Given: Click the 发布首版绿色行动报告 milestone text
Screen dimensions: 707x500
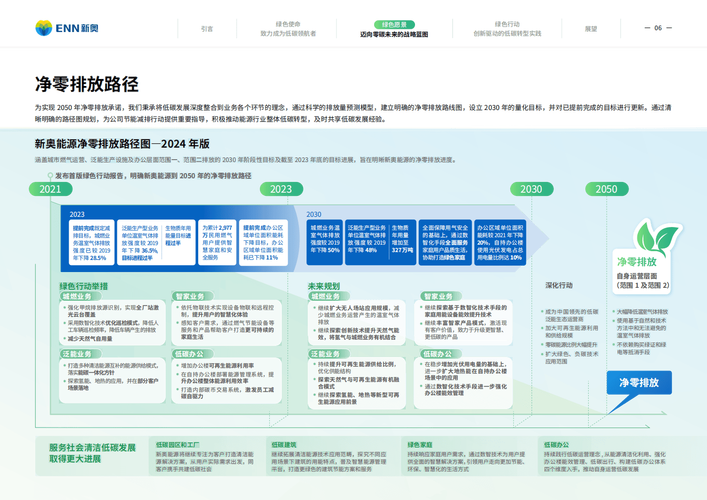Looking at the screenshot, I should [x=153, y=175].
